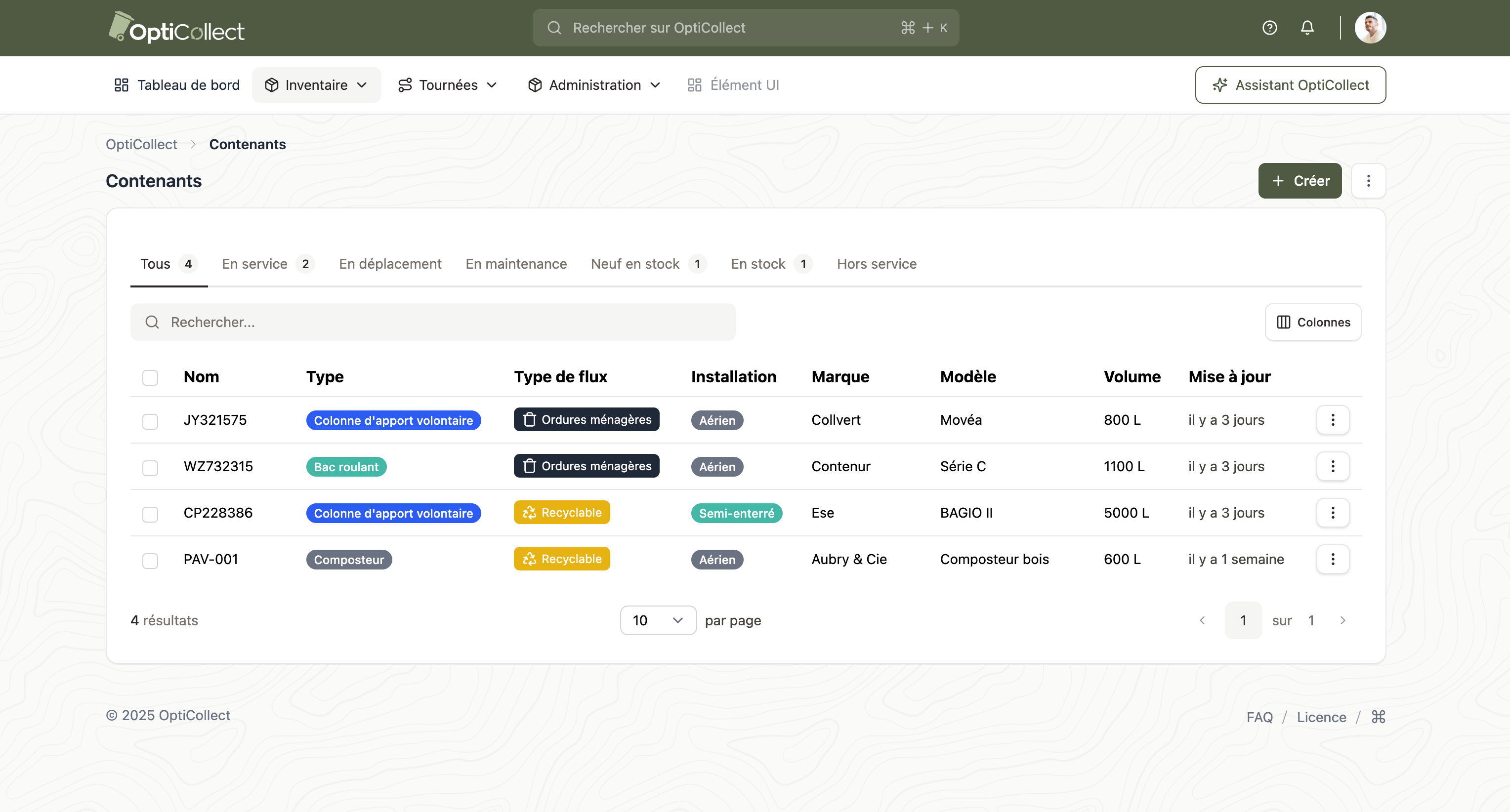The image size is (1510, 812).
Task: Open the help question mark icon
Action: 1269,28
